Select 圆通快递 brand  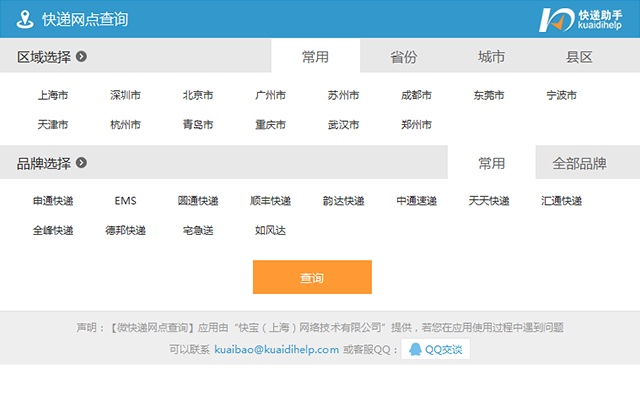coord(198,201)
